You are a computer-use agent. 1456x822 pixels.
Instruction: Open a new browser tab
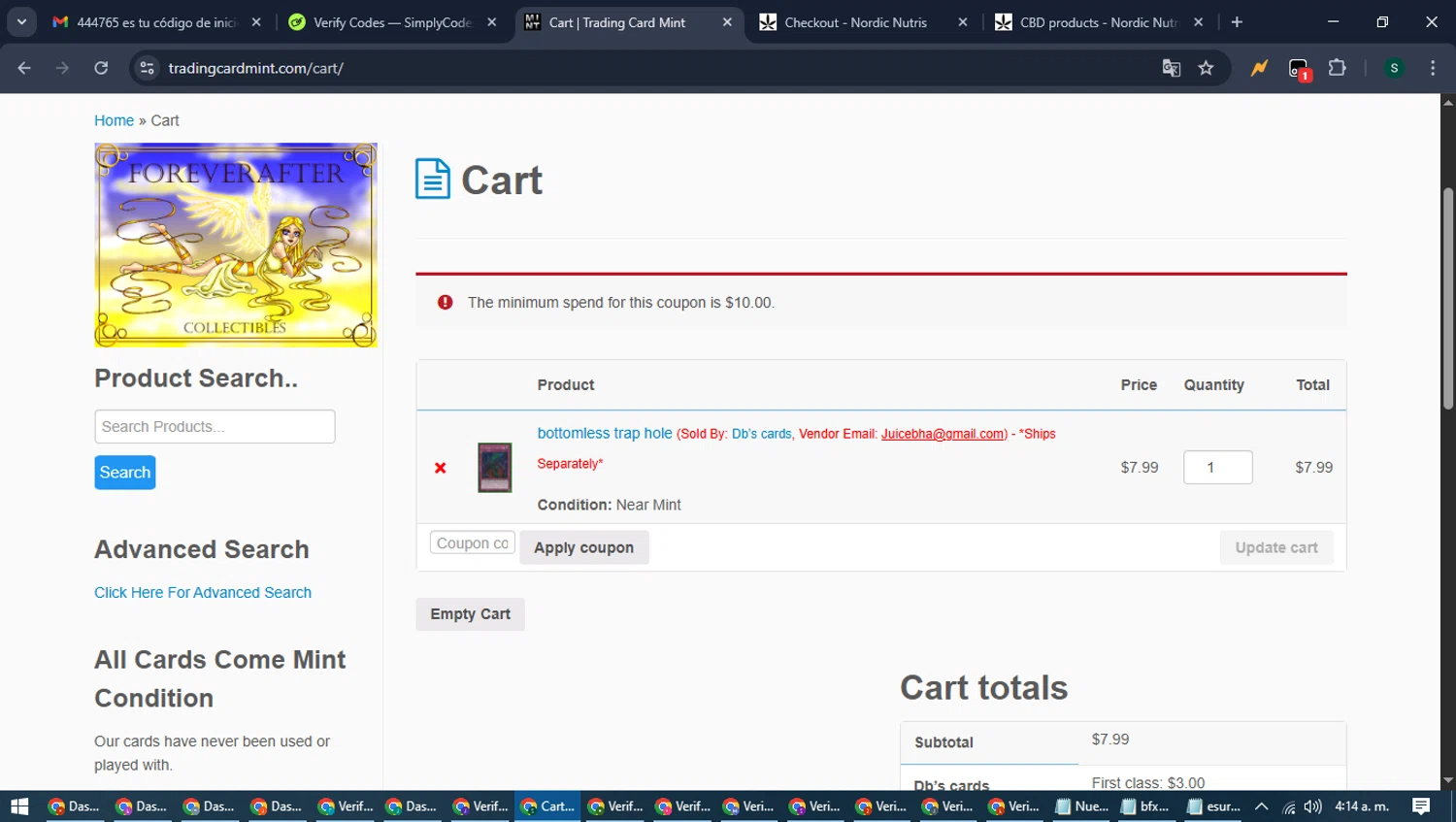[x=1237, y=22]
